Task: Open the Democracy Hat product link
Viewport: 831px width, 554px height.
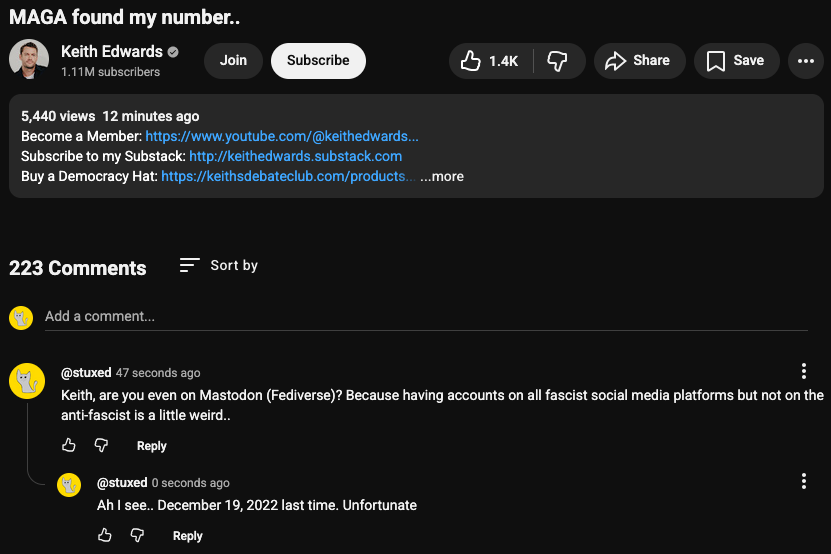Action: [x=287, y=176]
